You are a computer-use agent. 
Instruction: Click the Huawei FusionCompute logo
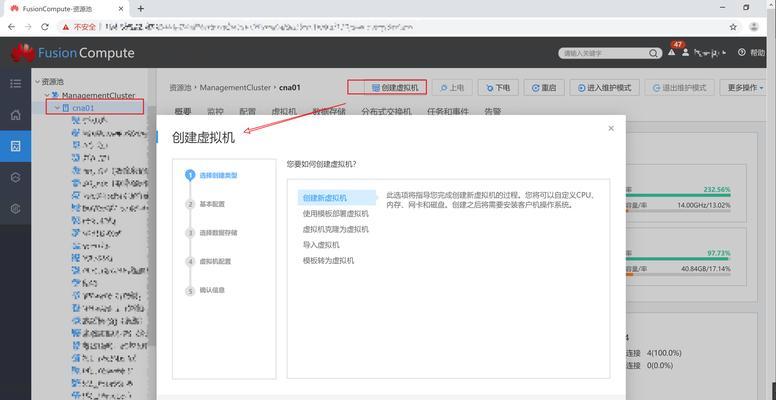(x=73, y=52)
